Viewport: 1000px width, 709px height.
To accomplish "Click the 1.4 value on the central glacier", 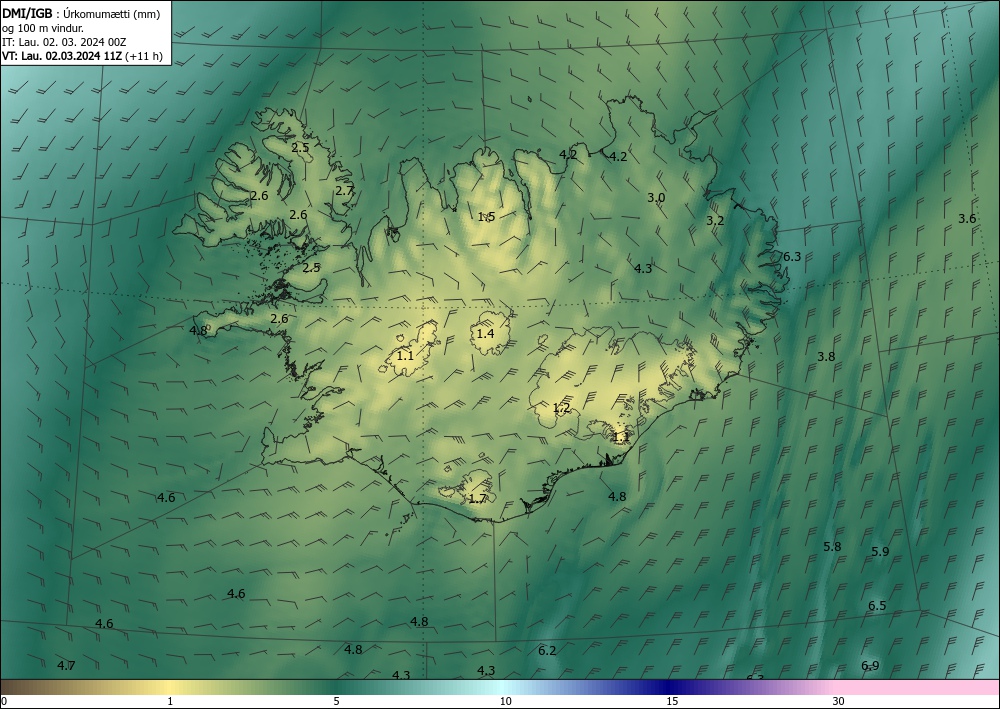I will 485,333.
